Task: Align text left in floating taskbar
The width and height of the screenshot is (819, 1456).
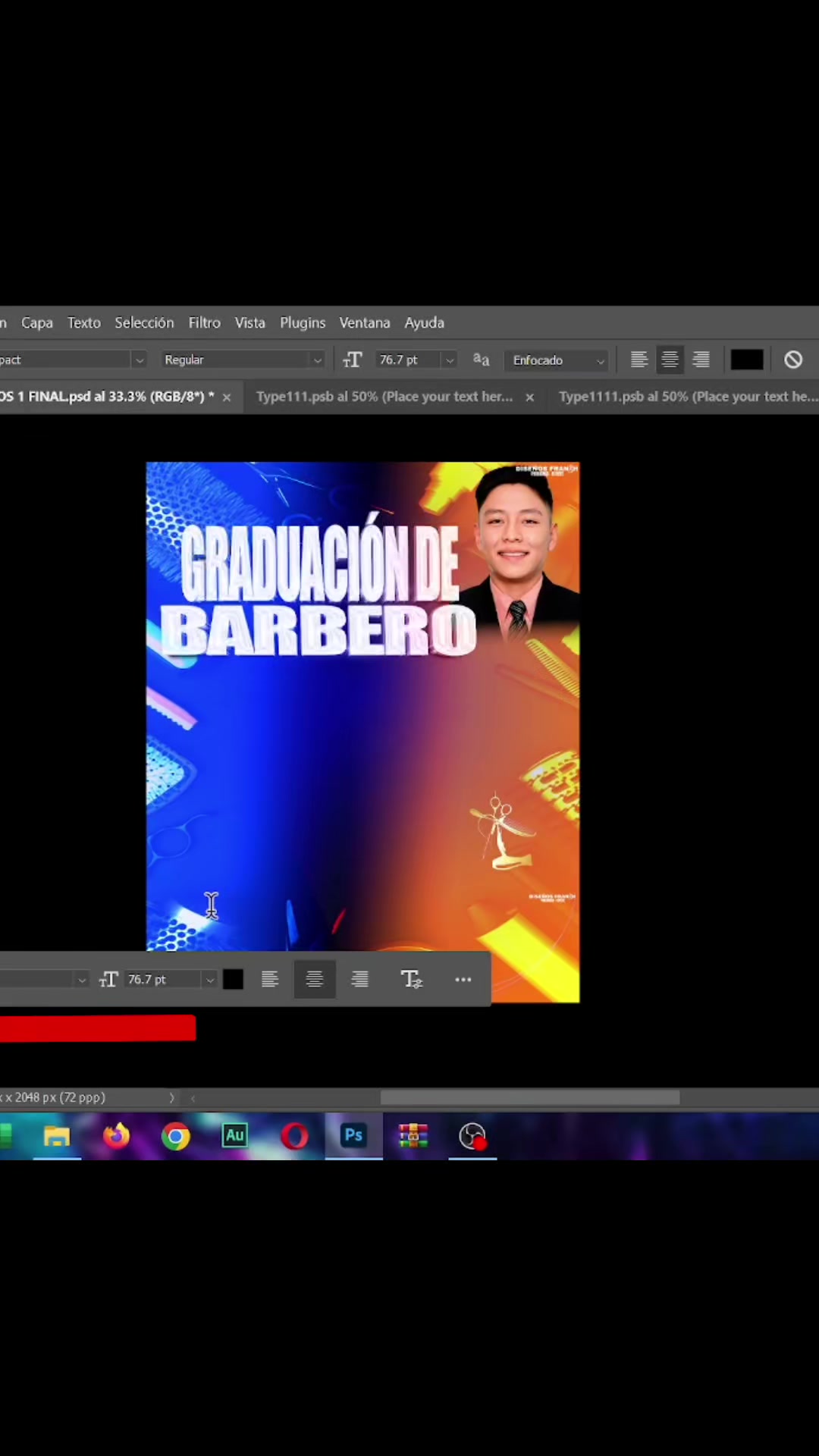Action: [x=270, y=980]
